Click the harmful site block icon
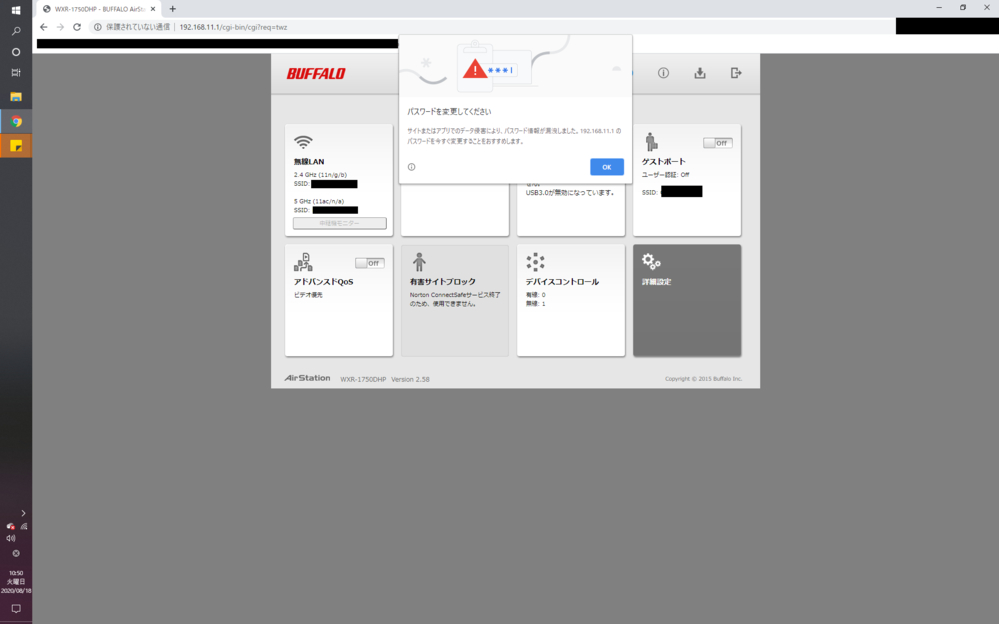Image resolution: width=999 pixels, height=624 pixels. tap(419, 262)
